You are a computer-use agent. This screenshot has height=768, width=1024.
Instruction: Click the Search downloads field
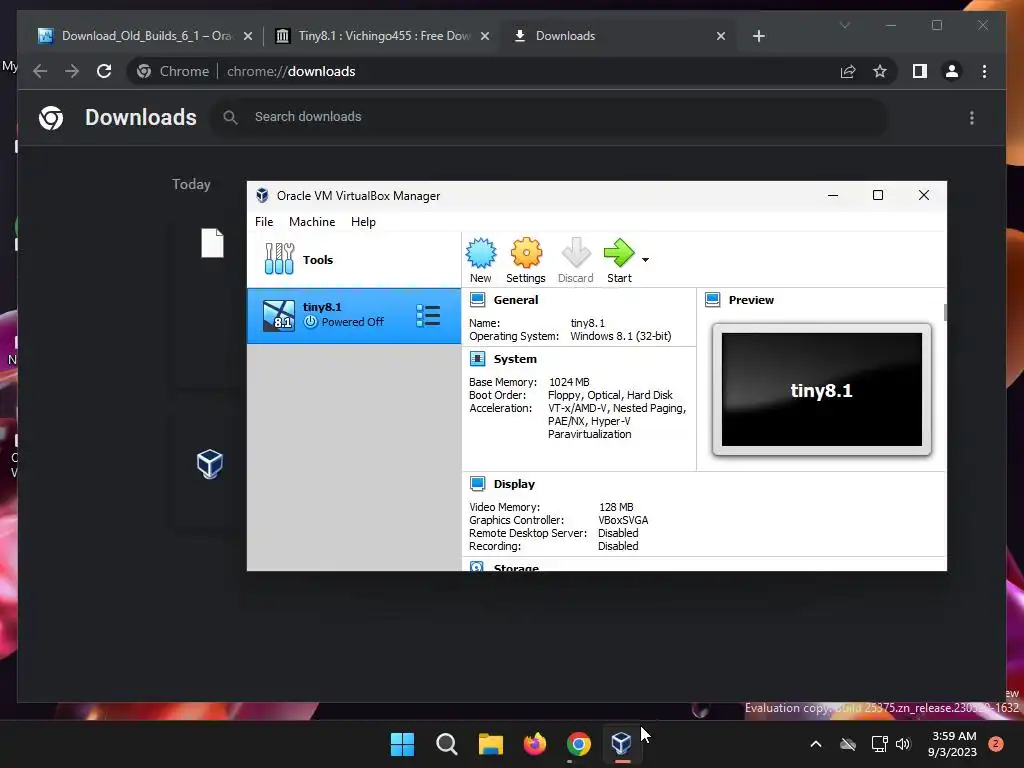point(549,117)
